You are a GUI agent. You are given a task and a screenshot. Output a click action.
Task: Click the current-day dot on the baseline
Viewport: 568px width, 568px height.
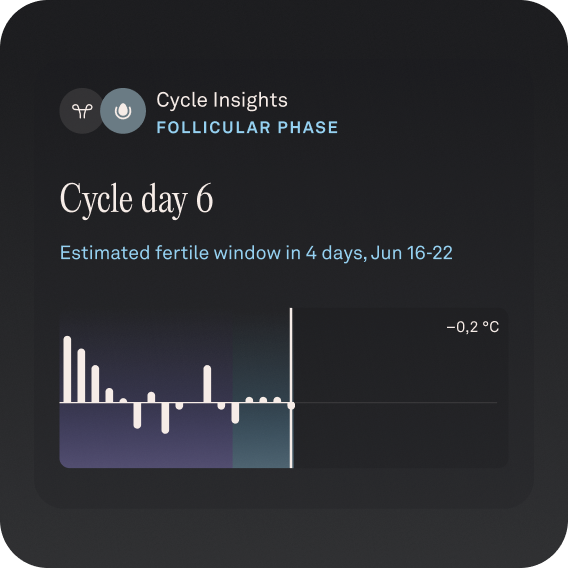click(291, 406)
